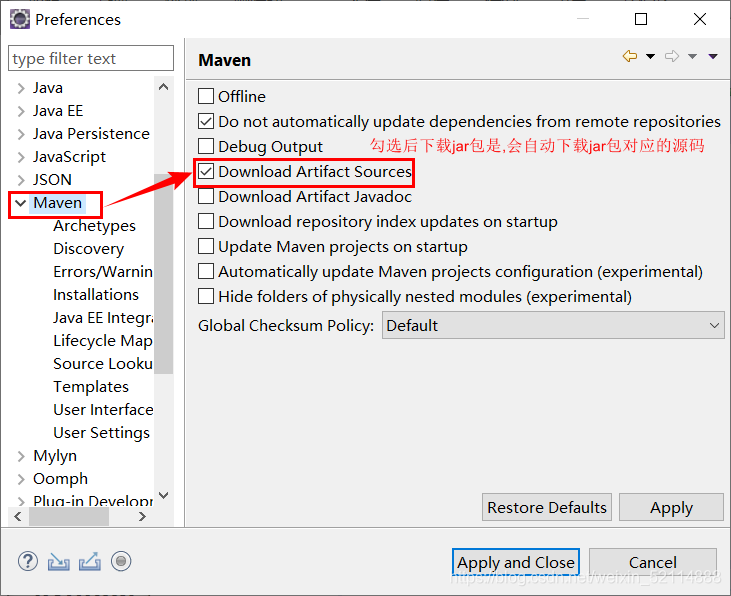
Task: Open the forward history dropdown arrow
Action: click(692, 56)
